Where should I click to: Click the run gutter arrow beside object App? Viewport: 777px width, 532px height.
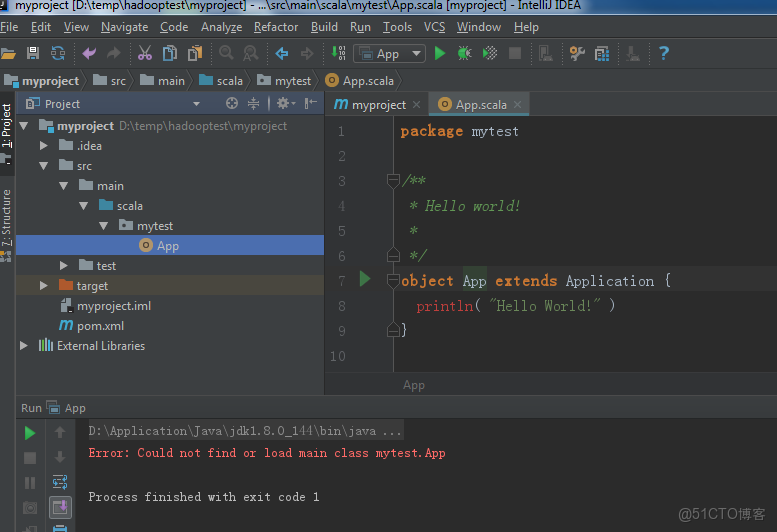[x=365, y=280]
